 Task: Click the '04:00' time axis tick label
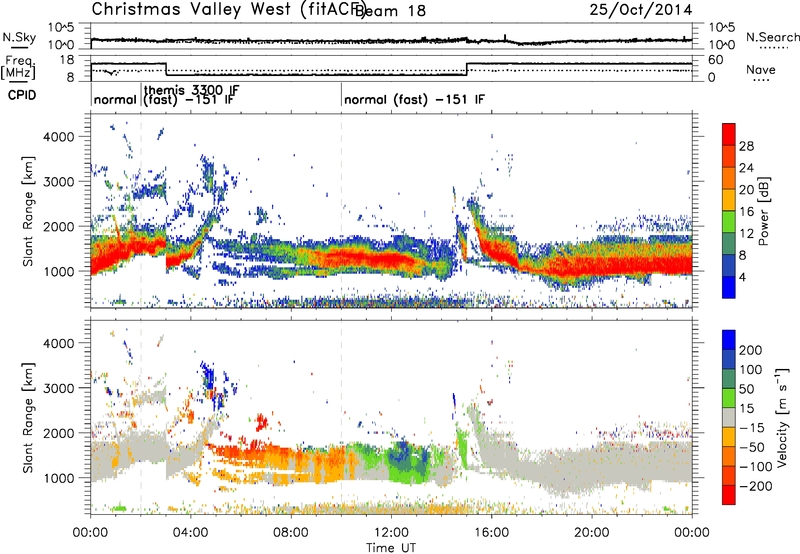(191, 533)
